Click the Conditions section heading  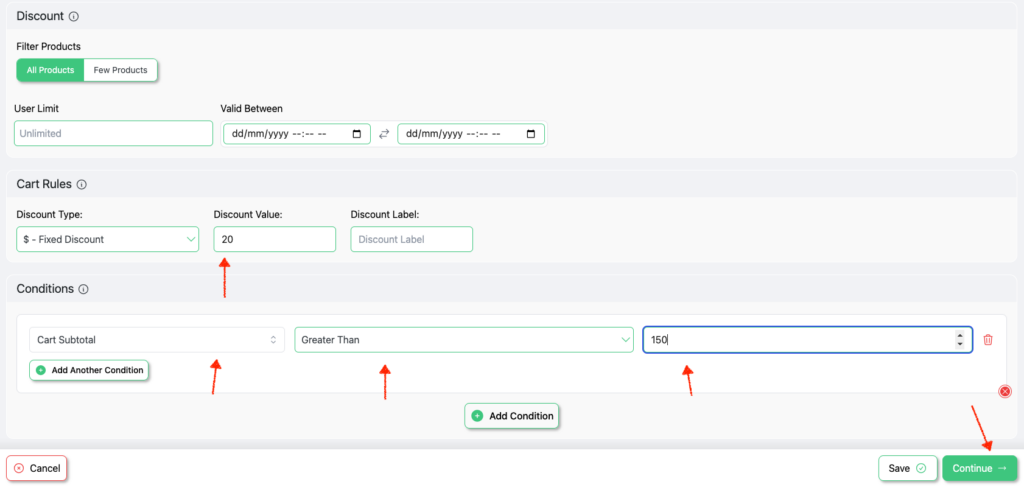tap(45, 289)
